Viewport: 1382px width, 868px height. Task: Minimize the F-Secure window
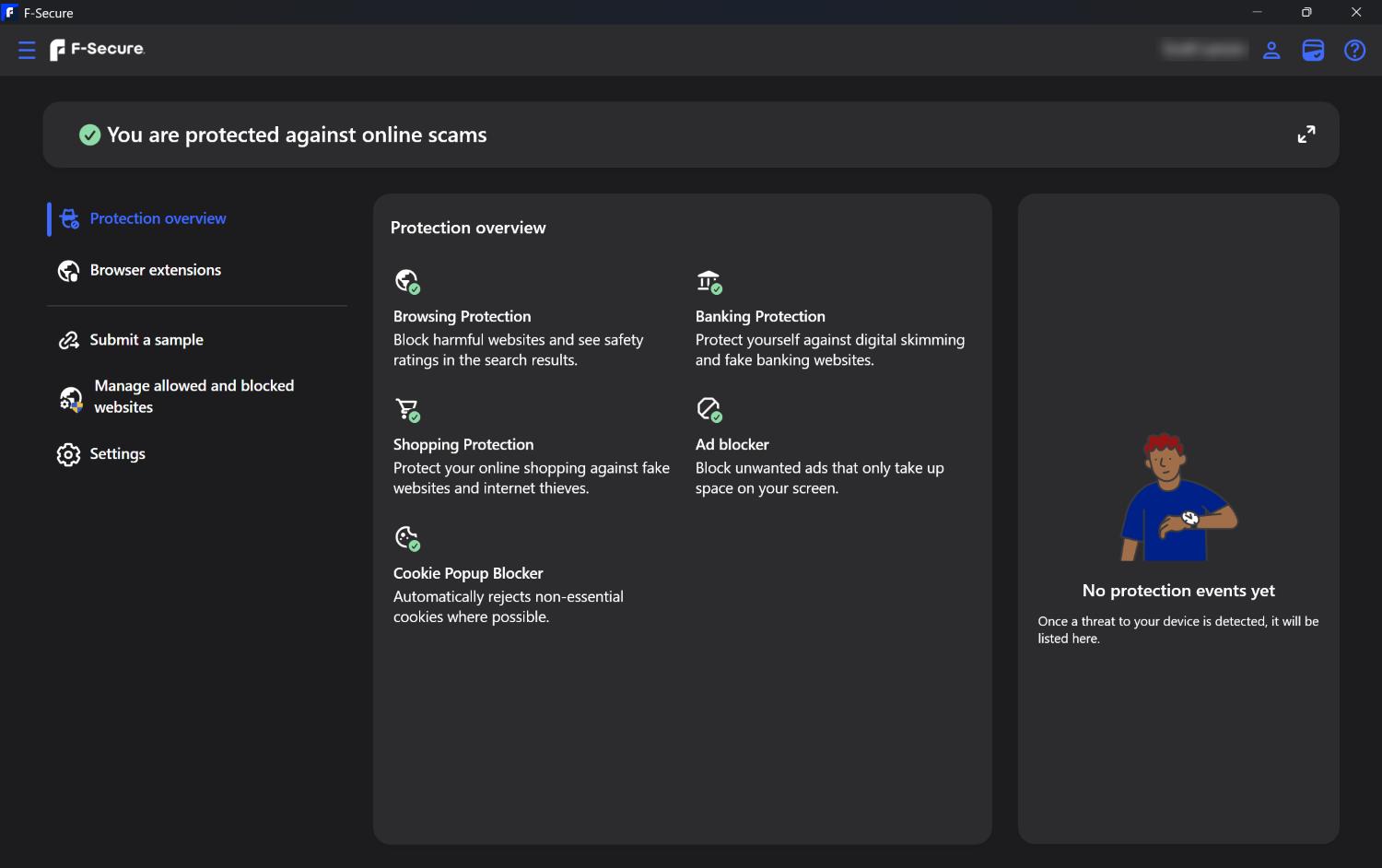pyautogui.click(x=1257, y=12)
